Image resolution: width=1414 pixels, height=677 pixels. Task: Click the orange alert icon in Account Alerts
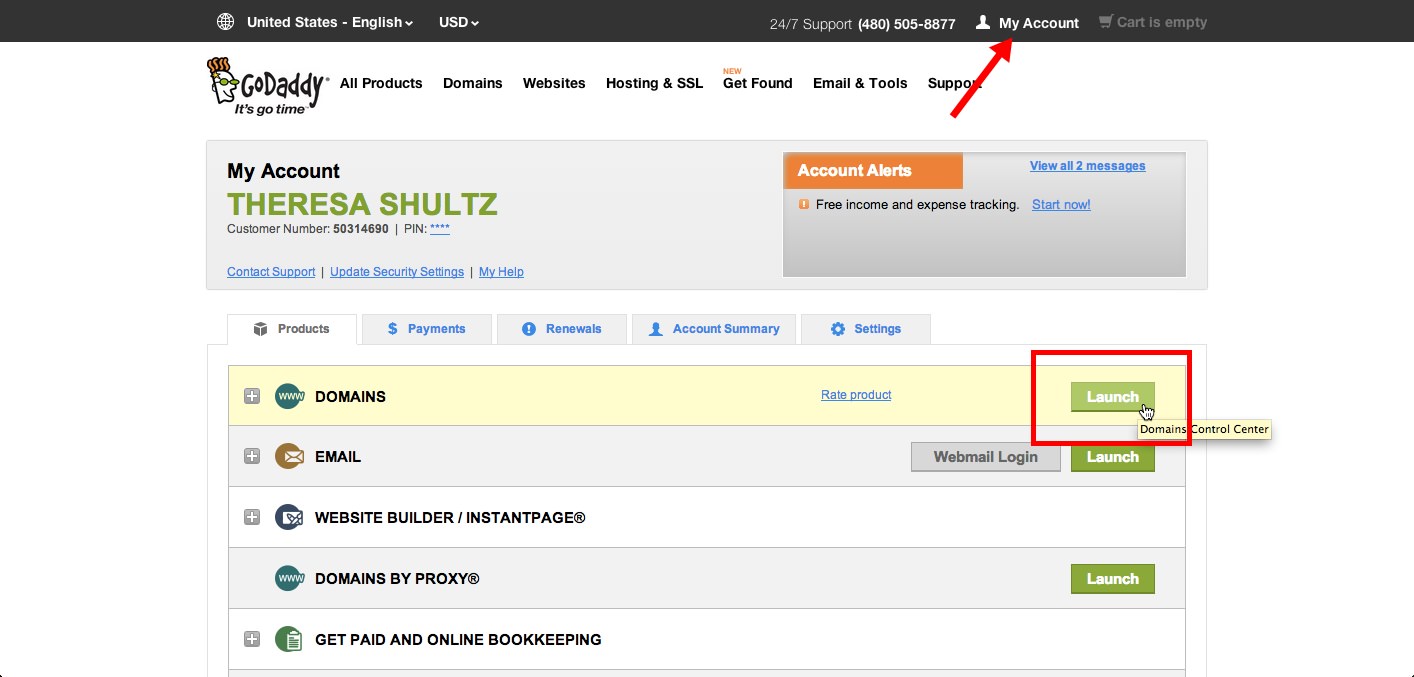click(x=803, y=204)
